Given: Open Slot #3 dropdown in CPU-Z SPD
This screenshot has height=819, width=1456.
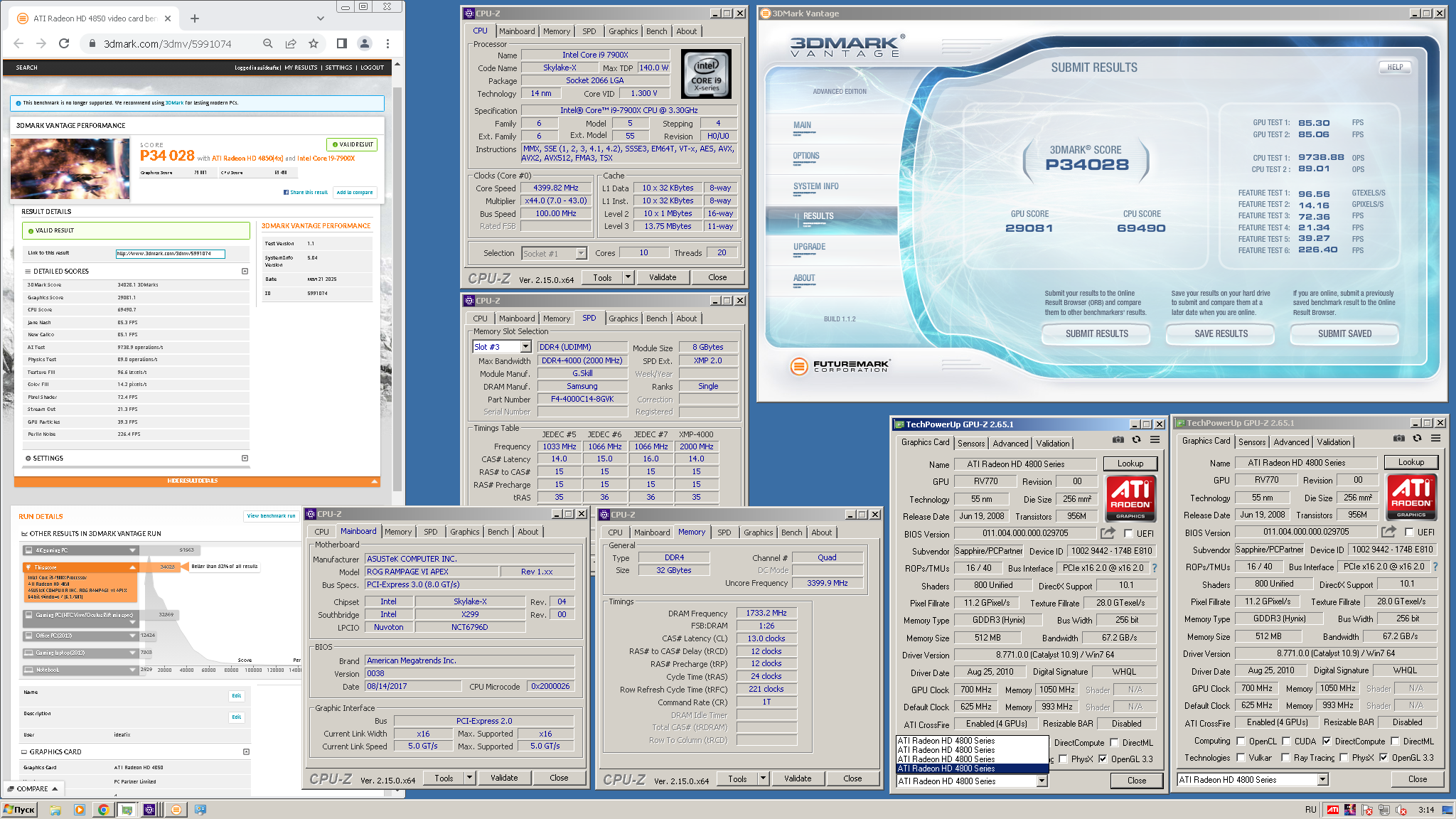Looking at the screenshot, I should [526, 347].
